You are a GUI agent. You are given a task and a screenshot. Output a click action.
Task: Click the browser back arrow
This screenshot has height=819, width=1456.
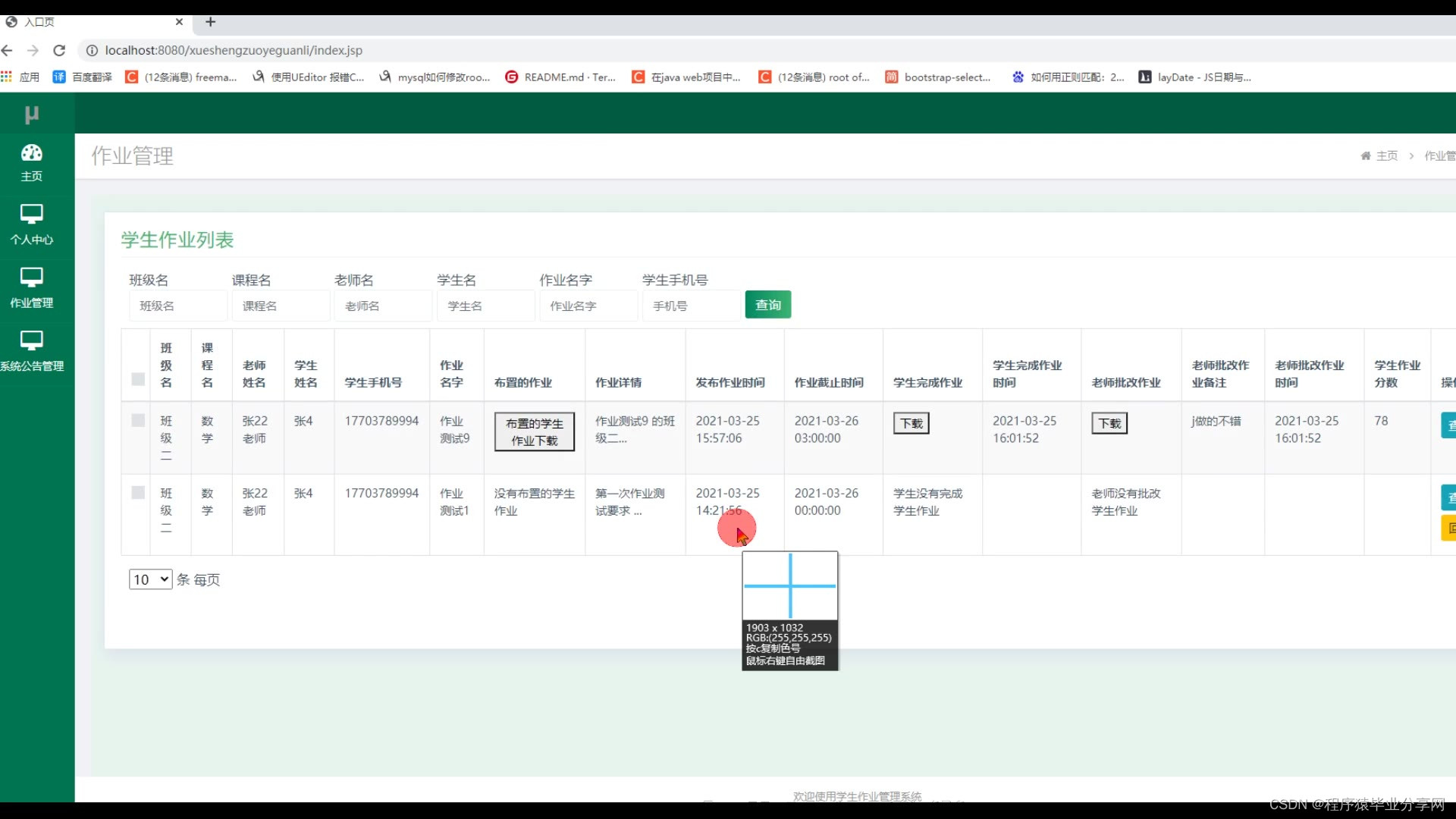click(8, 50)
